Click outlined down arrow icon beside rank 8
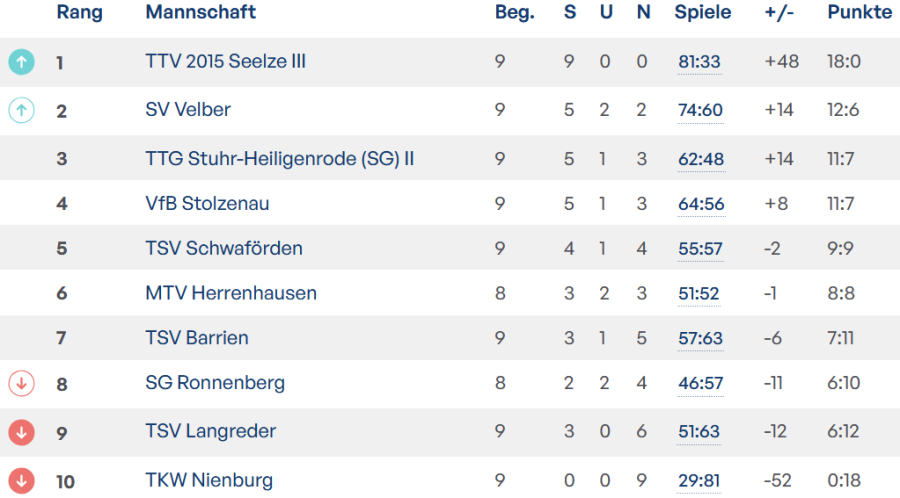 (21, 383)
